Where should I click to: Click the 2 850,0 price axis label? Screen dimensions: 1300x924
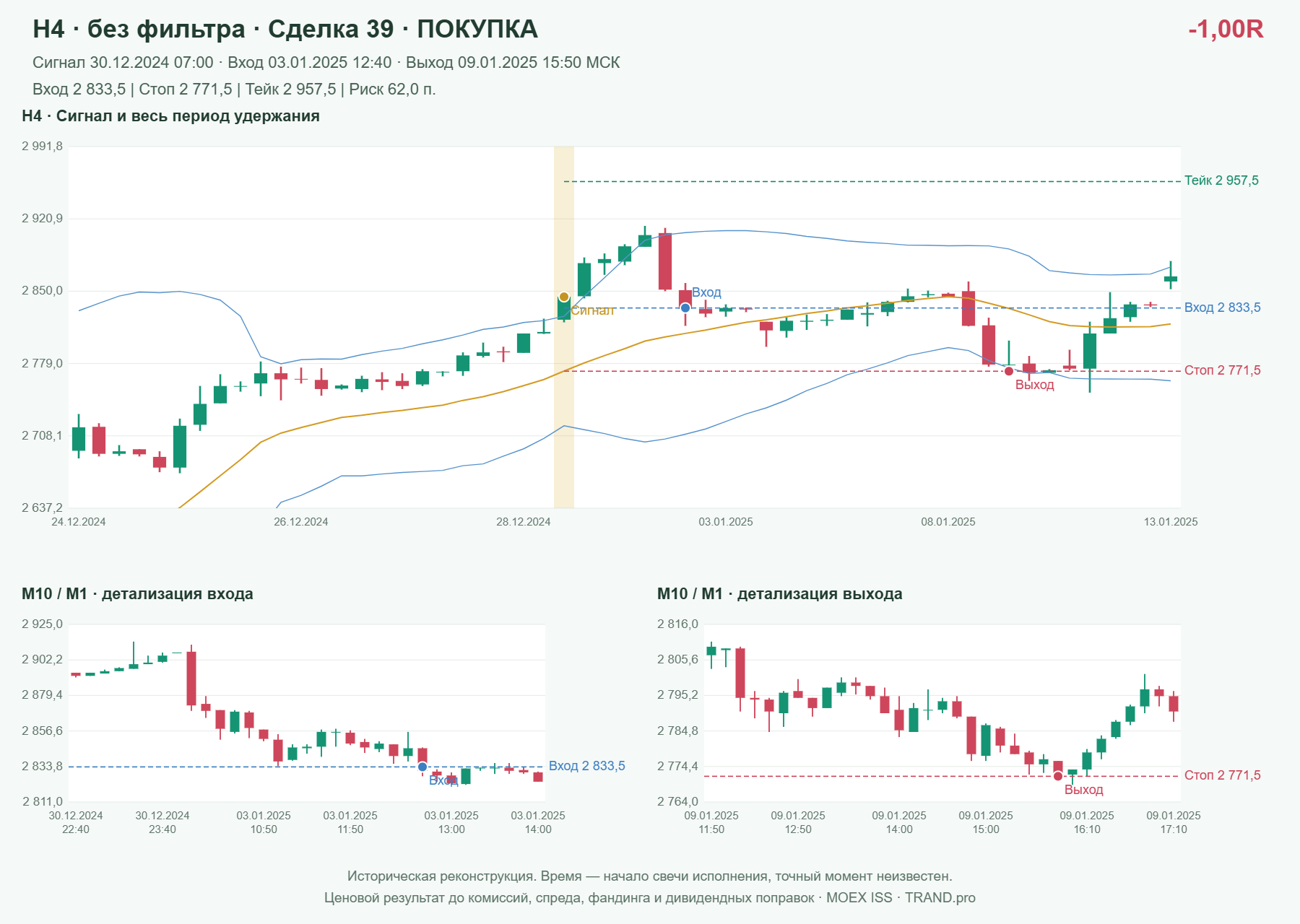tap(42, 291)
